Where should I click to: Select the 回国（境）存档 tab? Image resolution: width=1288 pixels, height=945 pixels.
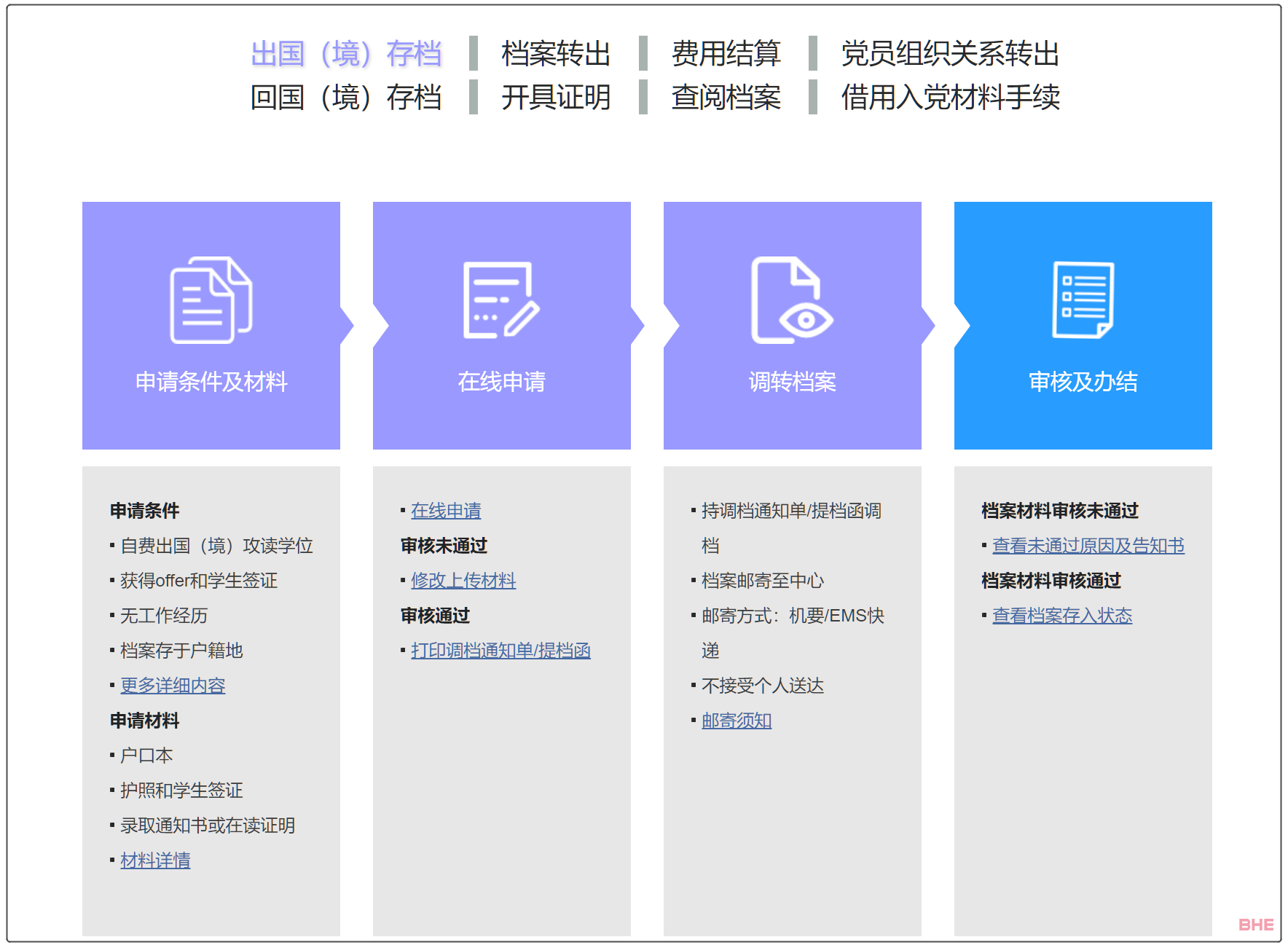(346, 98)
